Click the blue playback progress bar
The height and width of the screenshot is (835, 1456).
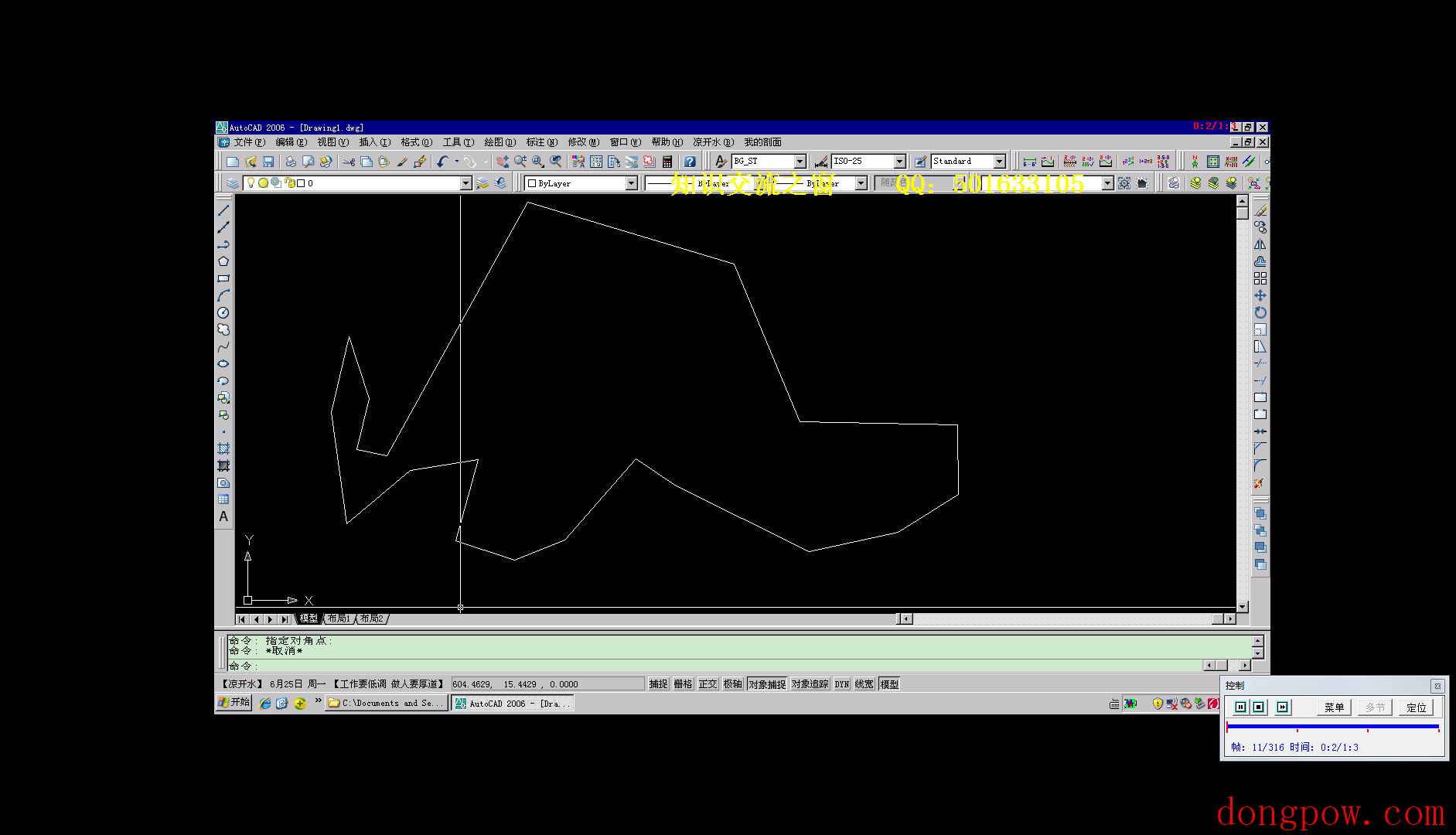(1332, 727)
